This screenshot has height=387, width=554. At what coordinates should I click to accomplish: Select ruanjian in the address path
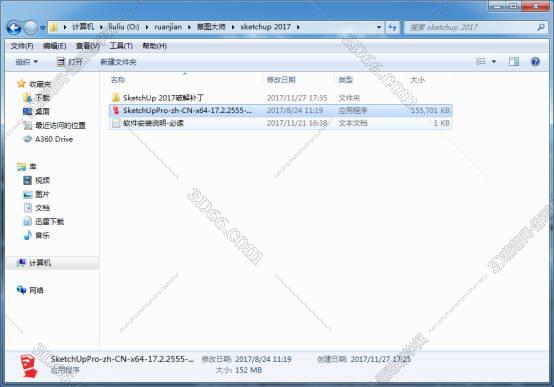coord(168,27)
